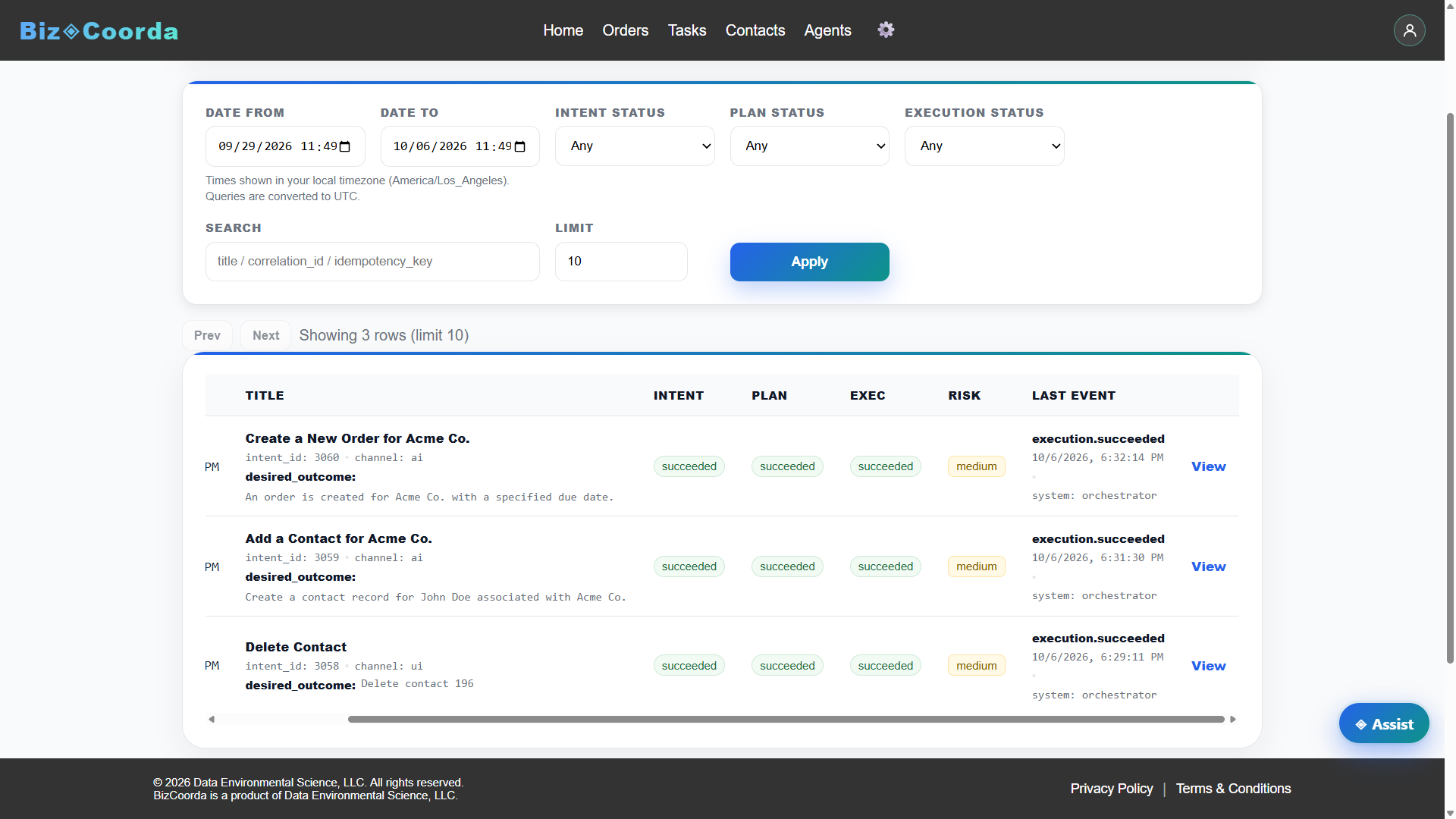Expand the Intent Status dropdown
The width and height of the screenshot is (1456, 819).
[x=635, y=146]
